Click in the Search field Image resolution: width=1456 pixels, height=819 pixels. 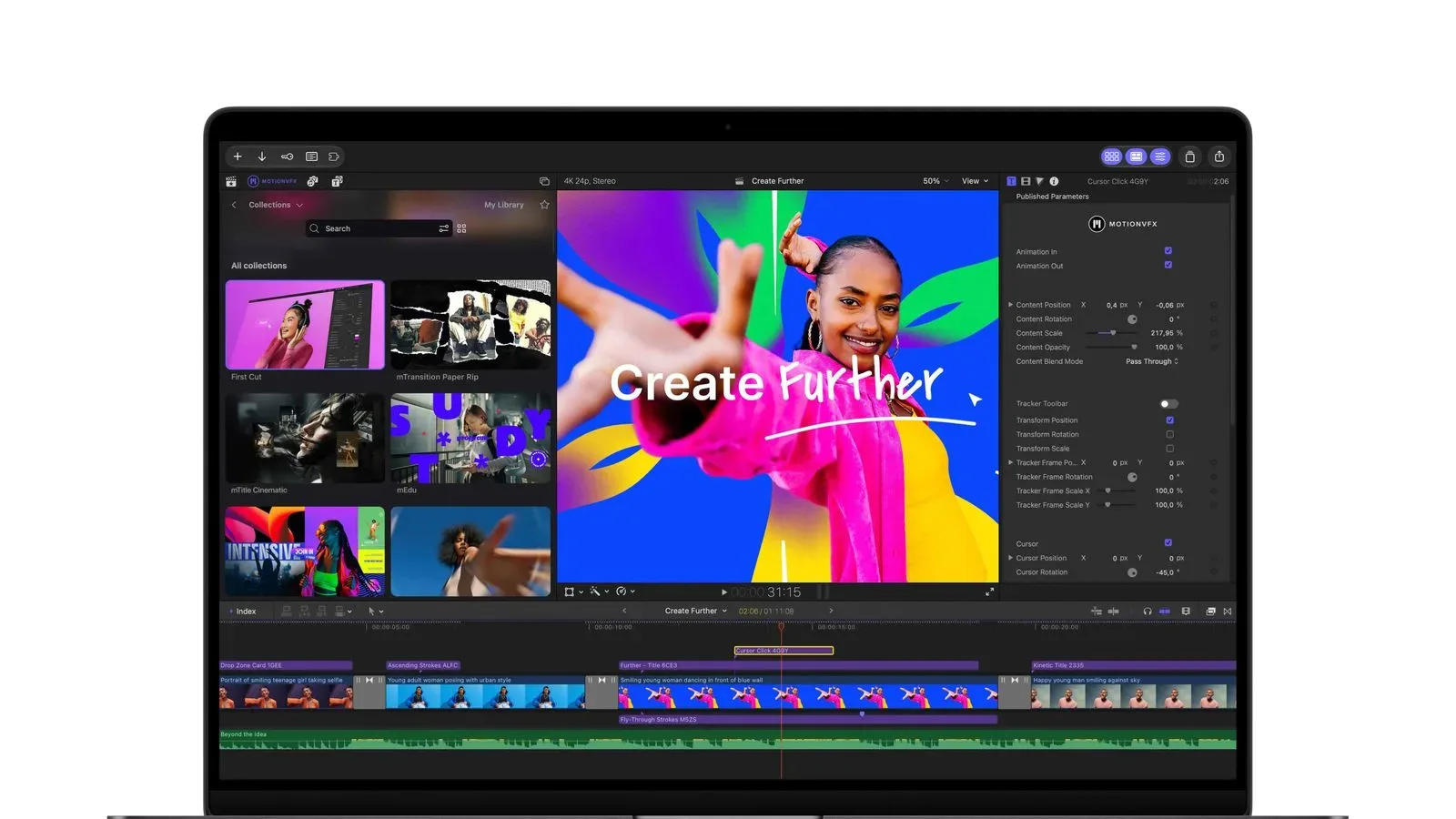tap(379, 228)
